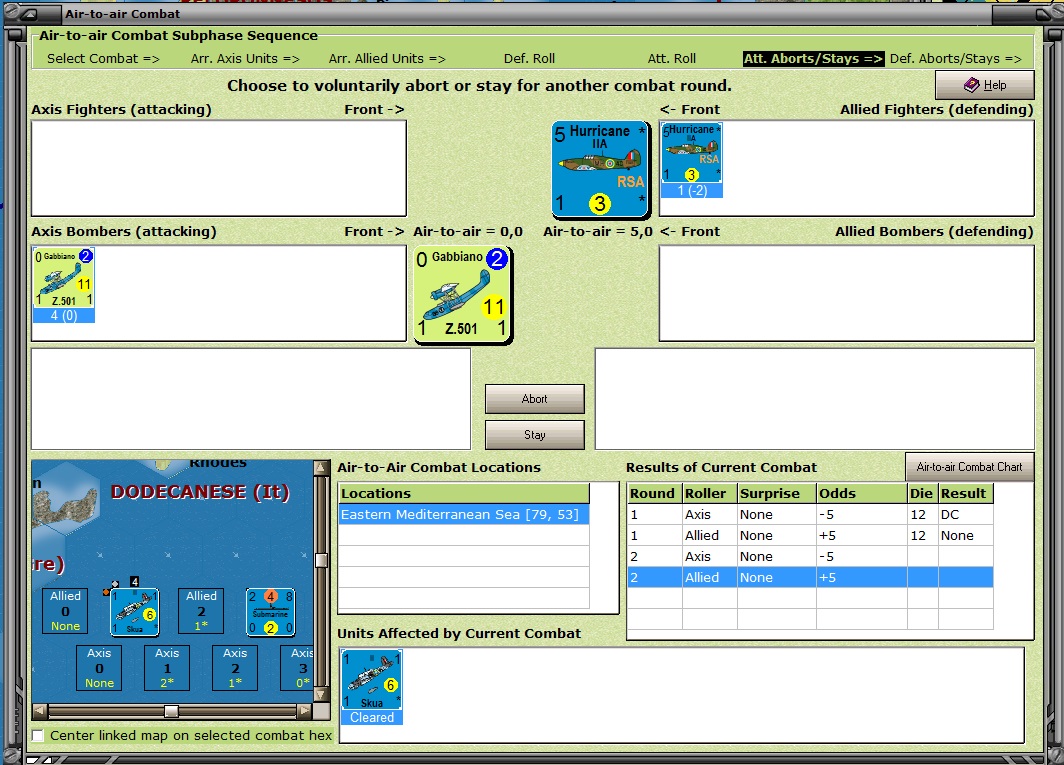Select the highlighted round 2 Allied results row

tap(810, 577)
